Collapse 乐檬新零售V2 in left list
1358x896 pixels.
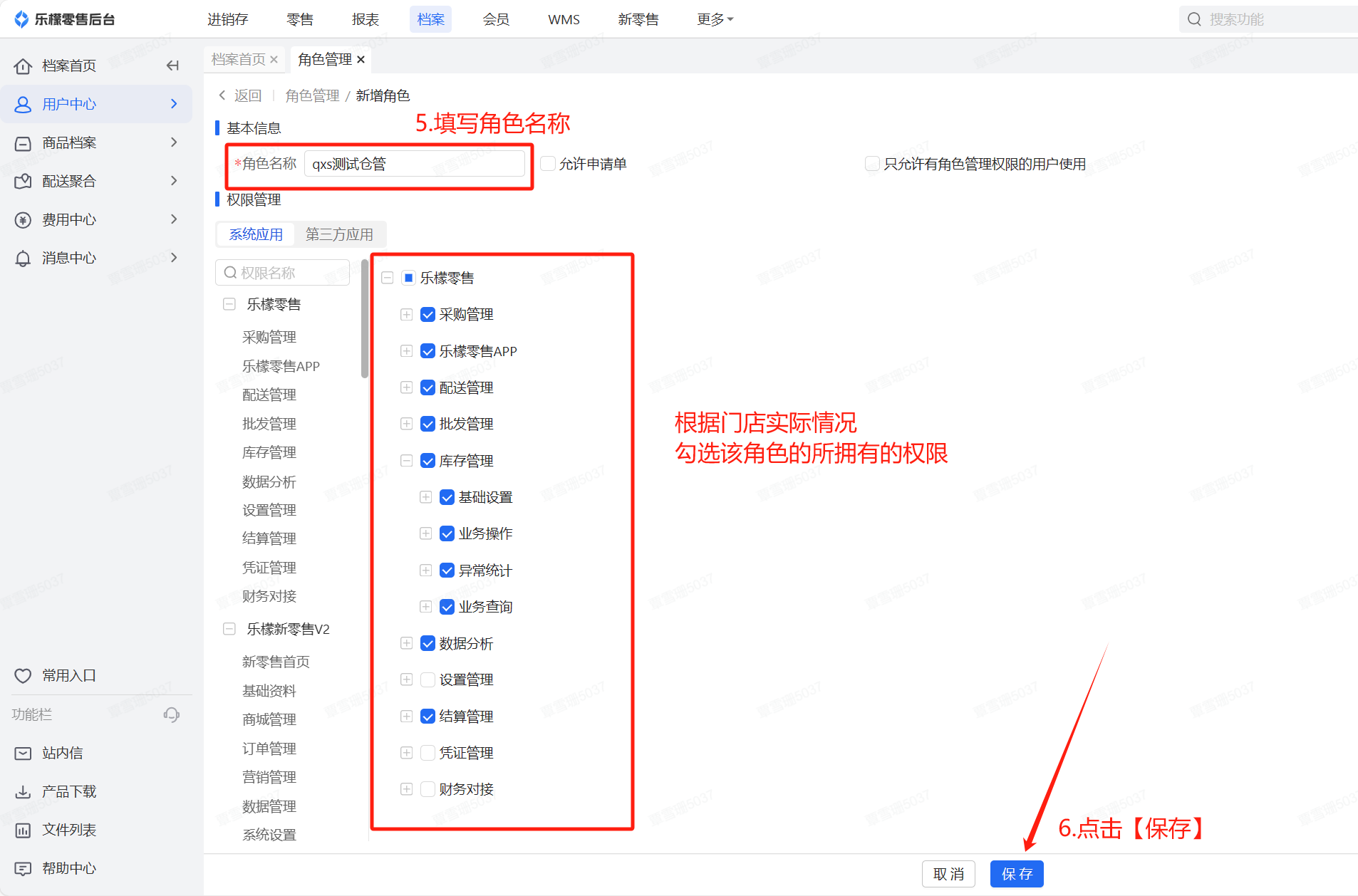click(229, 629)
